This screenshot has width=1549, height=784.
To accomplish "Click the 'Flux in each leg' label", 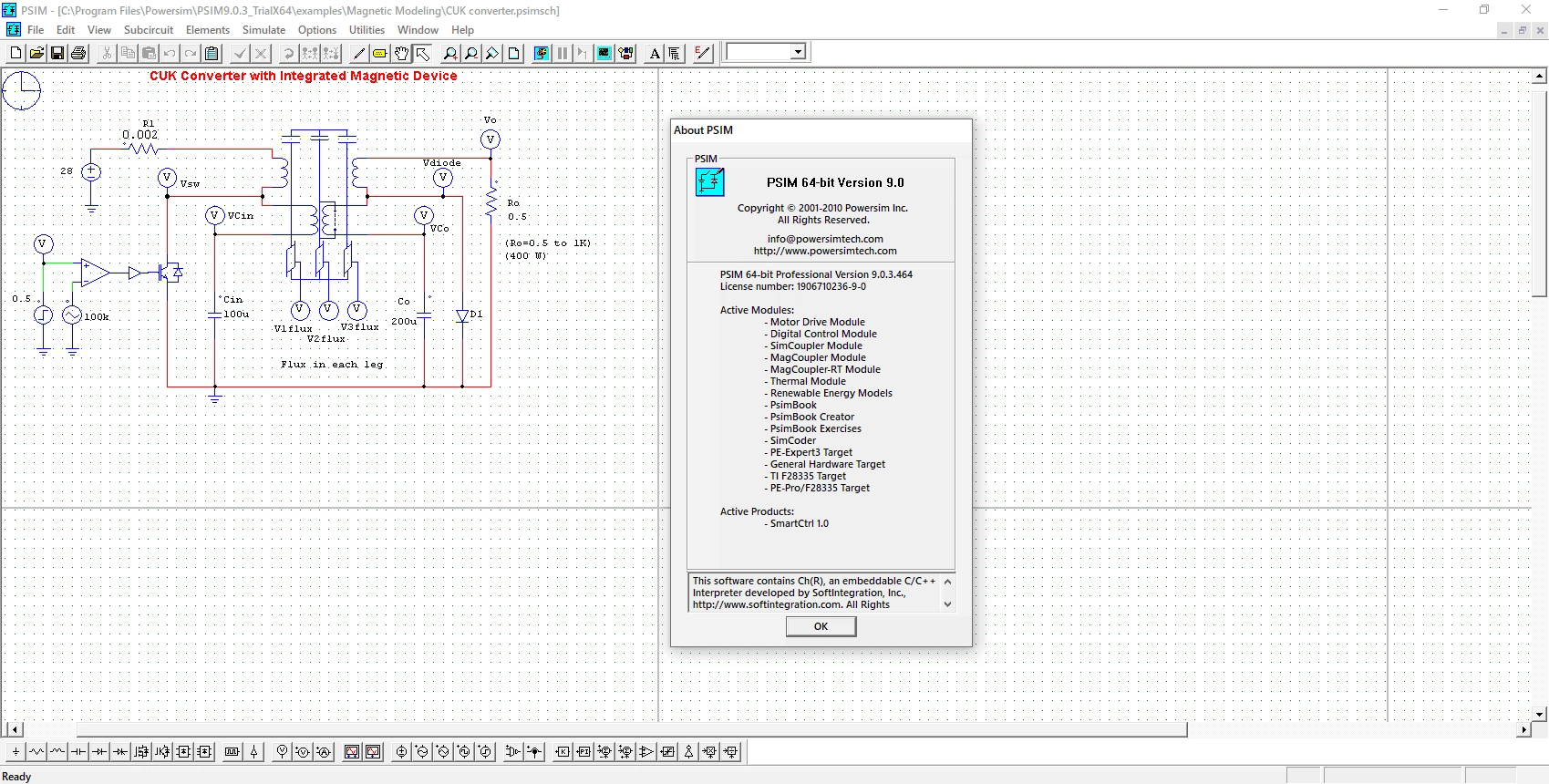I will 332,365.
